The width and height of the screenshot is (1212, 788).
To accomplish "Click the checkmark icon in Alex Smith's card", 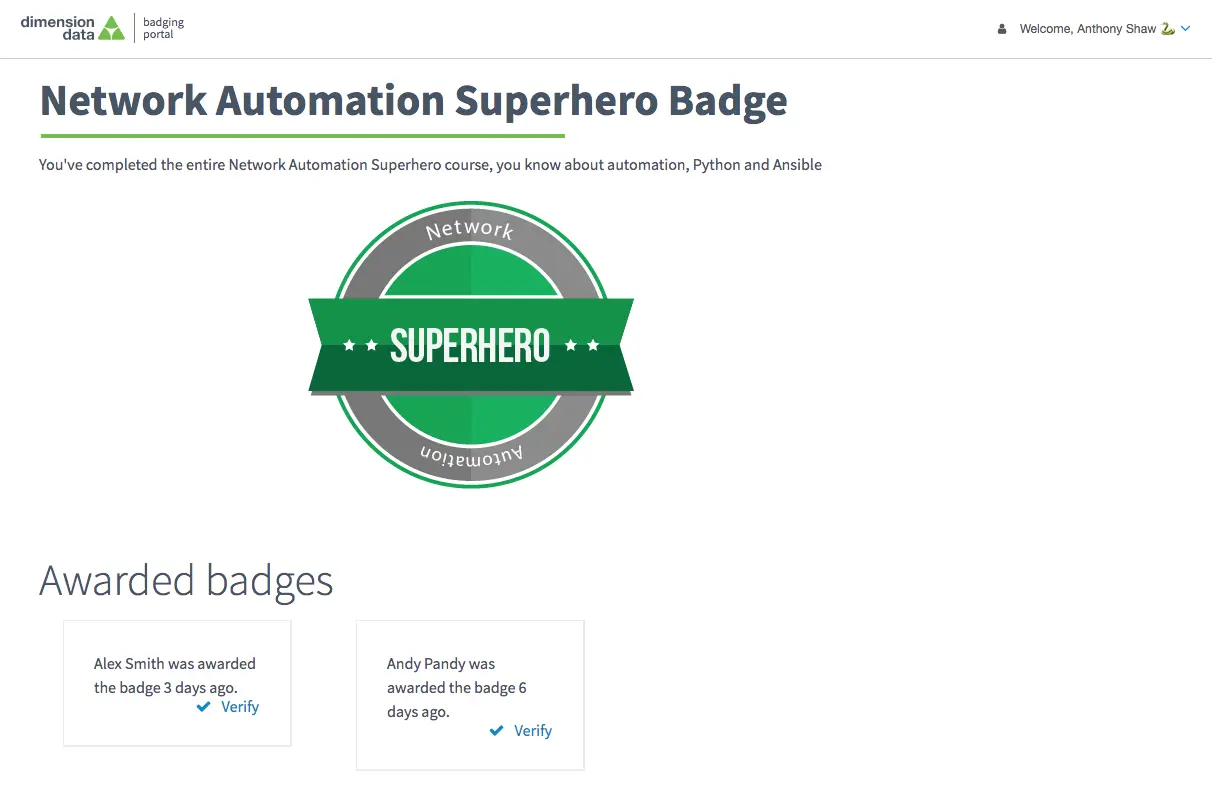I will 204,707.
